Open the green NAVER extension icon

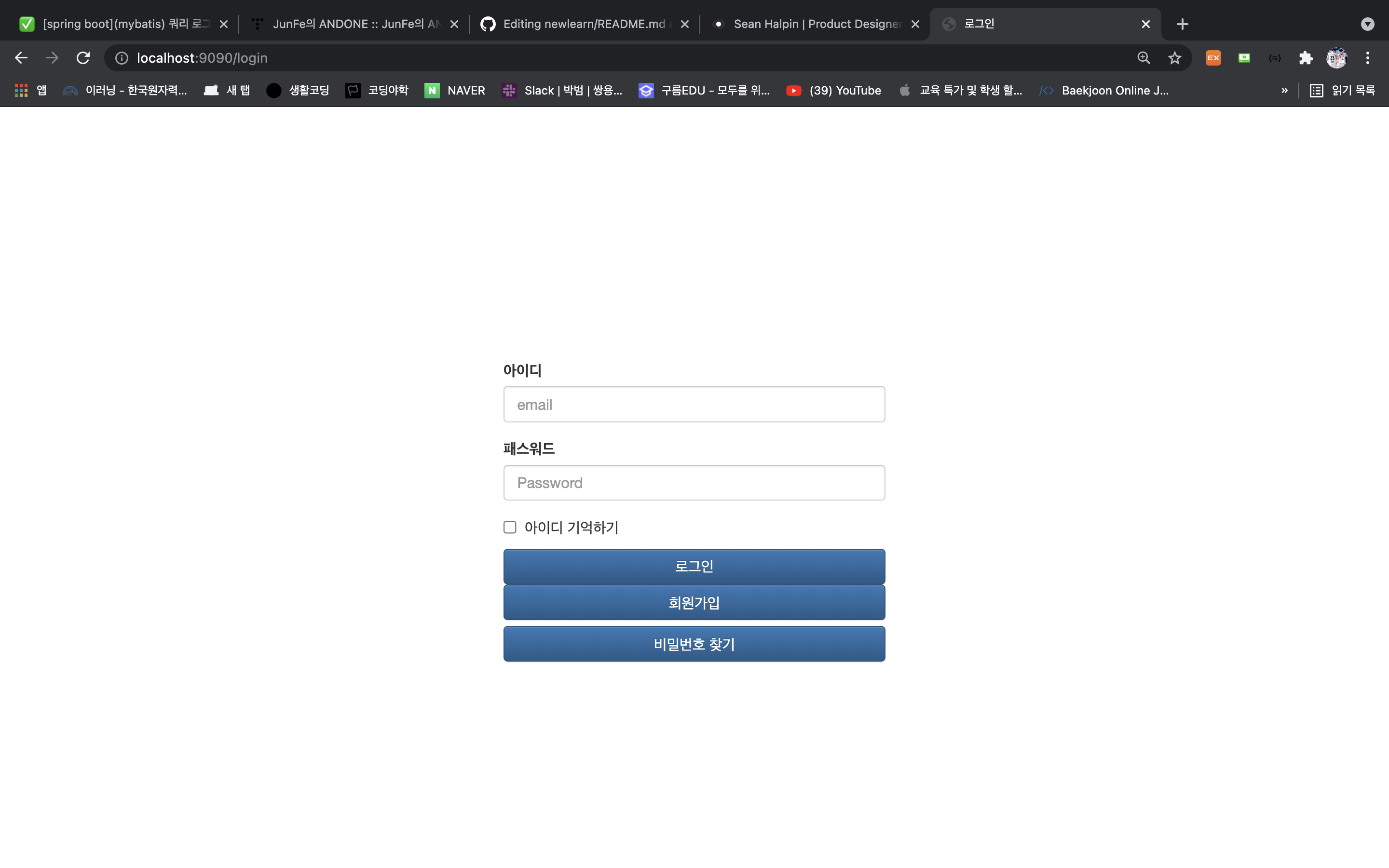tap(1244, 57)
